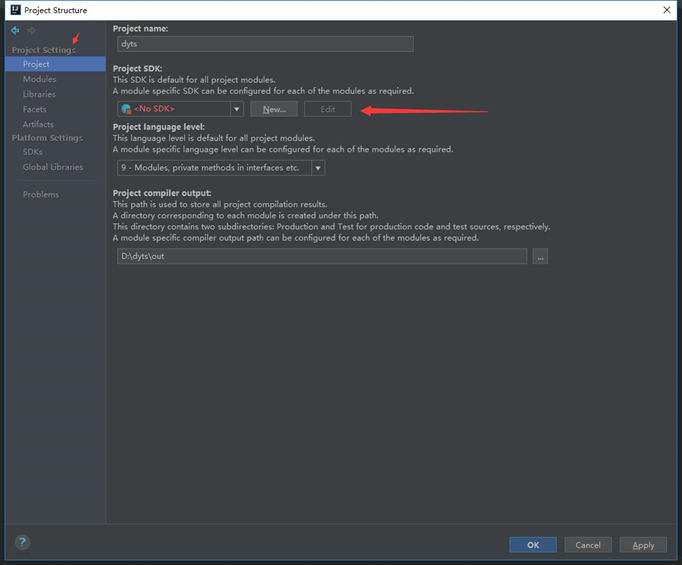Show the Problems section
Image resolution: width=682 pixels, height=565 pixels.
click(41, 195)
